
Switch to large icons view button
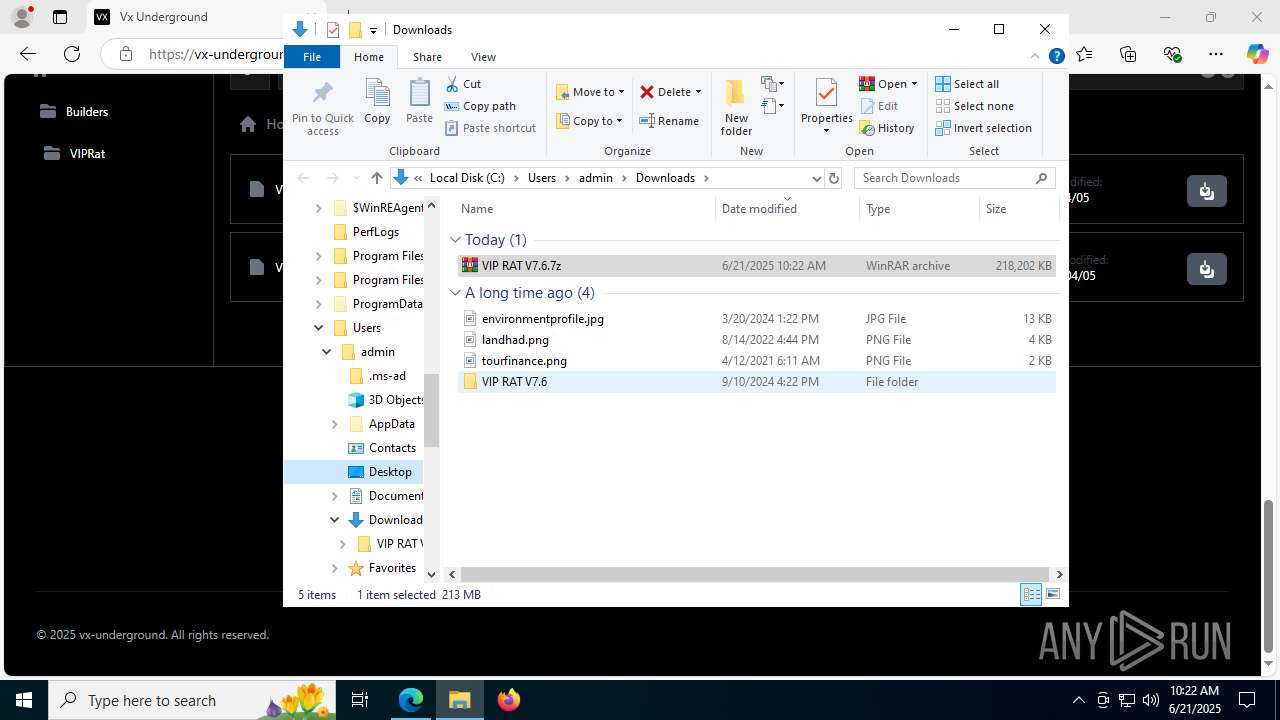tap(1053, 595)
